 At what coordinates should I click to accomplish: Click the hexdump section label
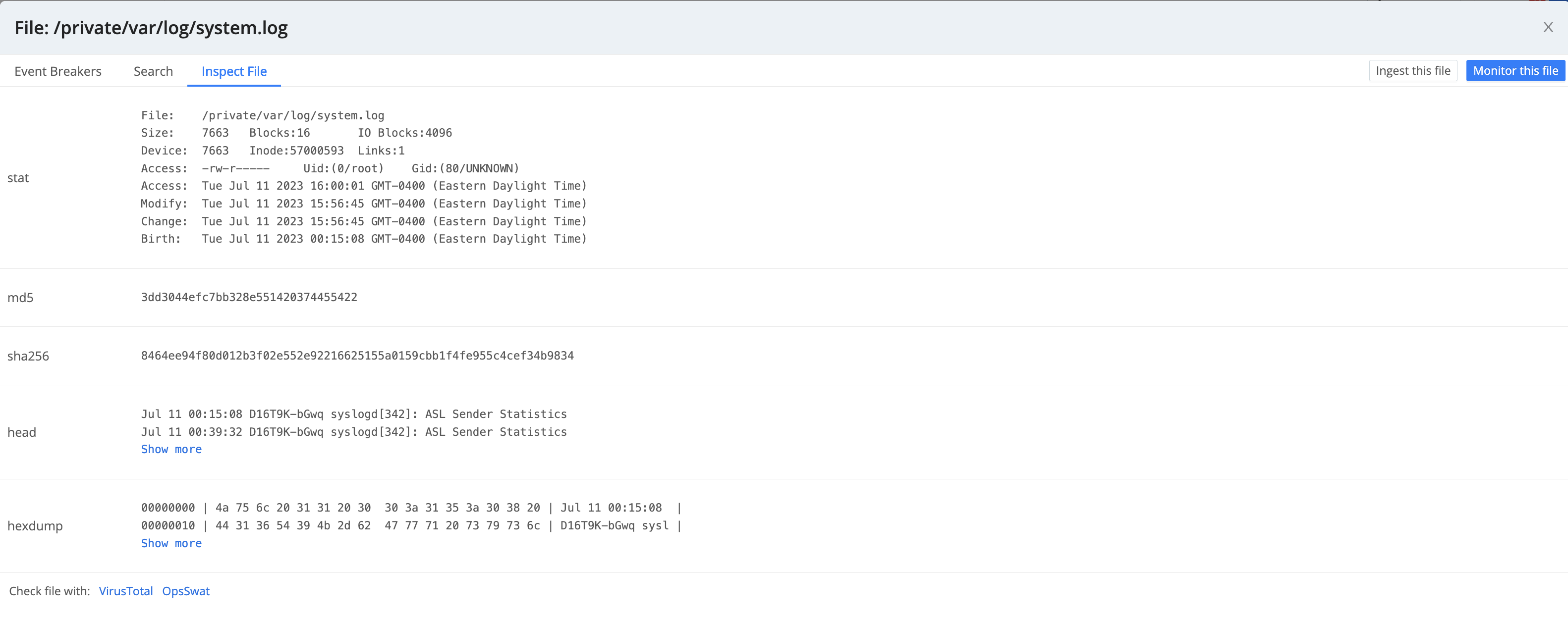[35, 525]
